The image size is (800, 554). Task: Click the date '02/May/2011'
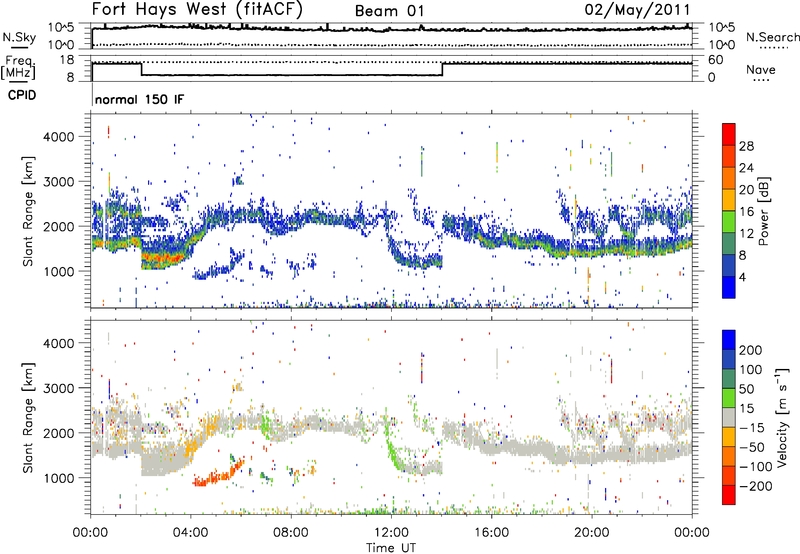pos(637,9)
